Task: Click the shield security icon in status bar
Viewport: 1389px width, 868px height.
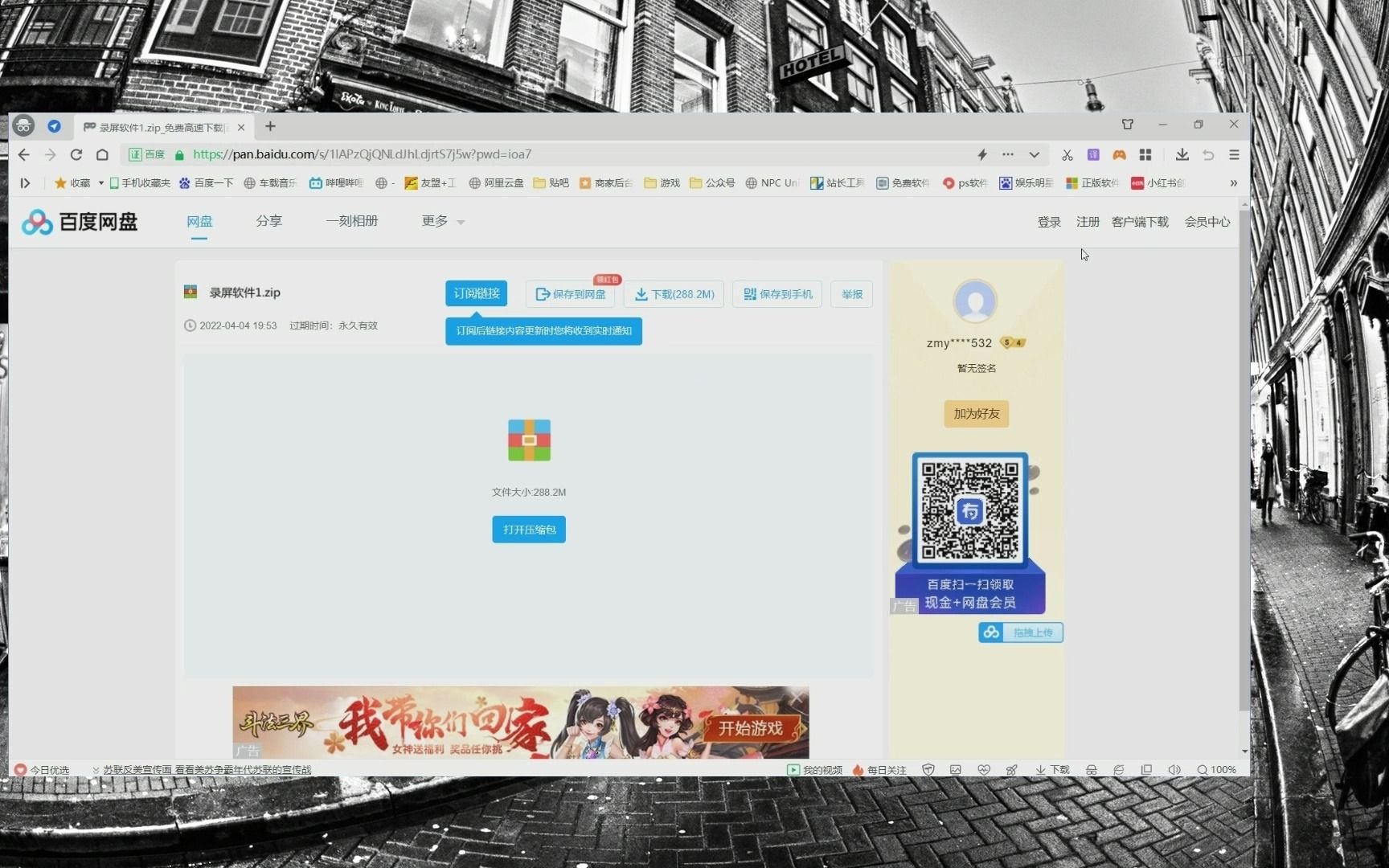Action: pos(928,770)
